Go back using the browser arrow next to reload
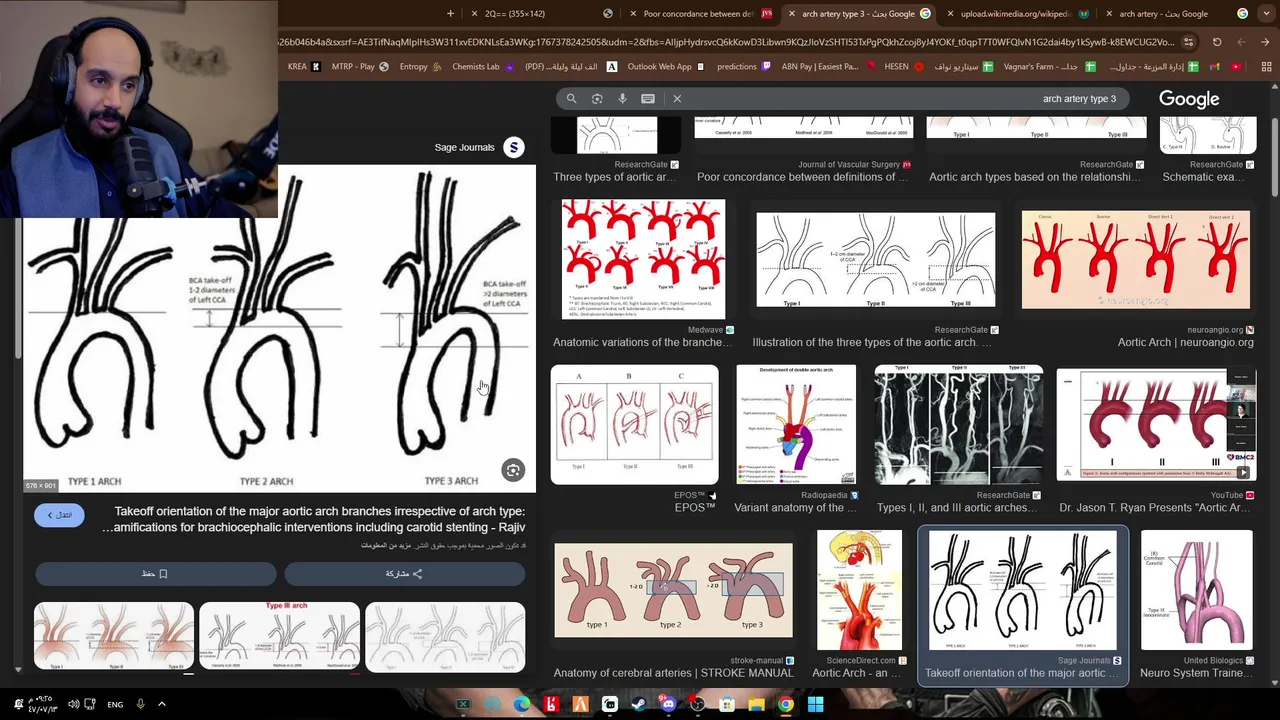 coord(1241,42)
